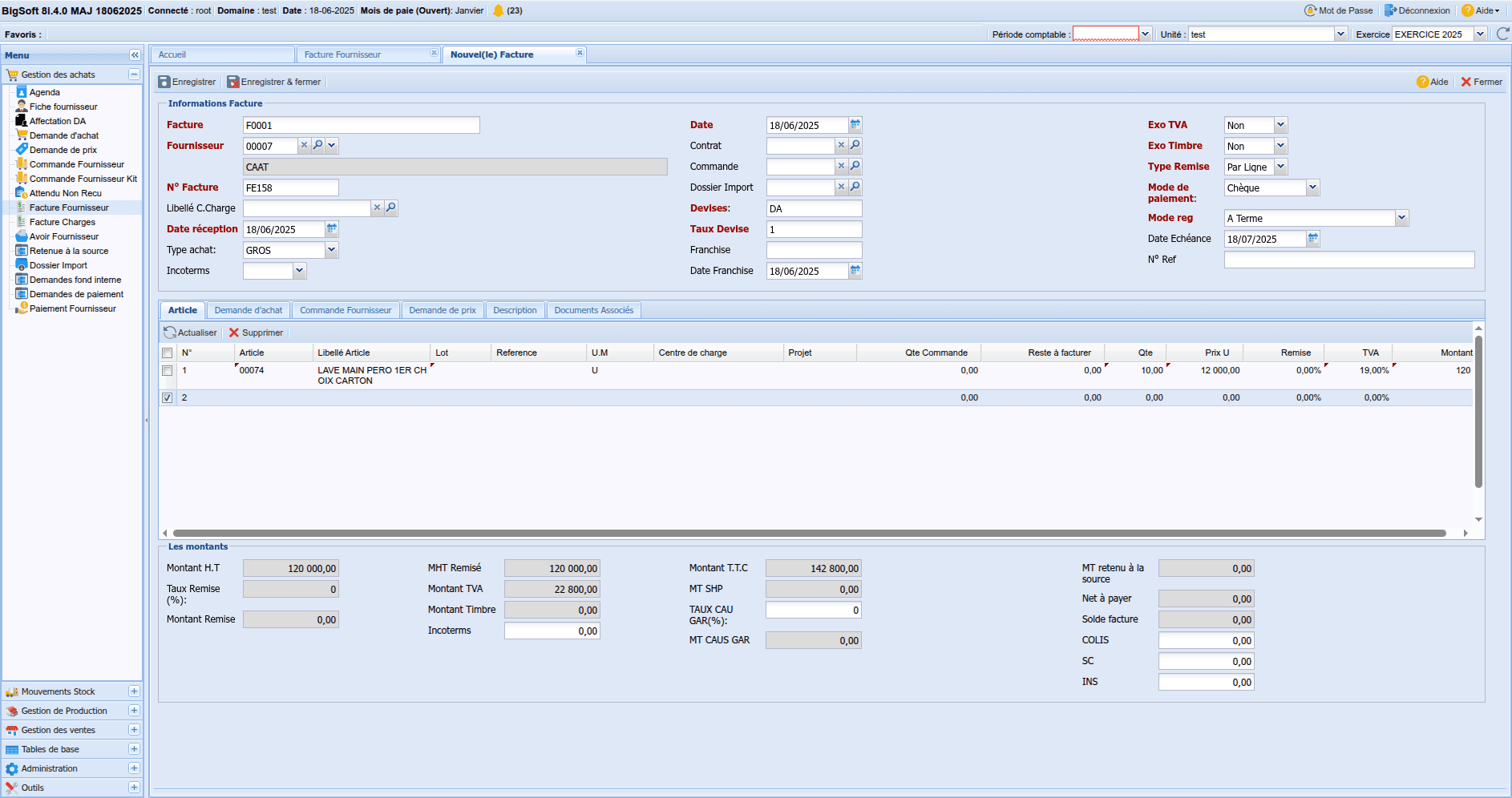Switch to the Documents Associés tab
1512x798 pixels.
coord(593,310)
